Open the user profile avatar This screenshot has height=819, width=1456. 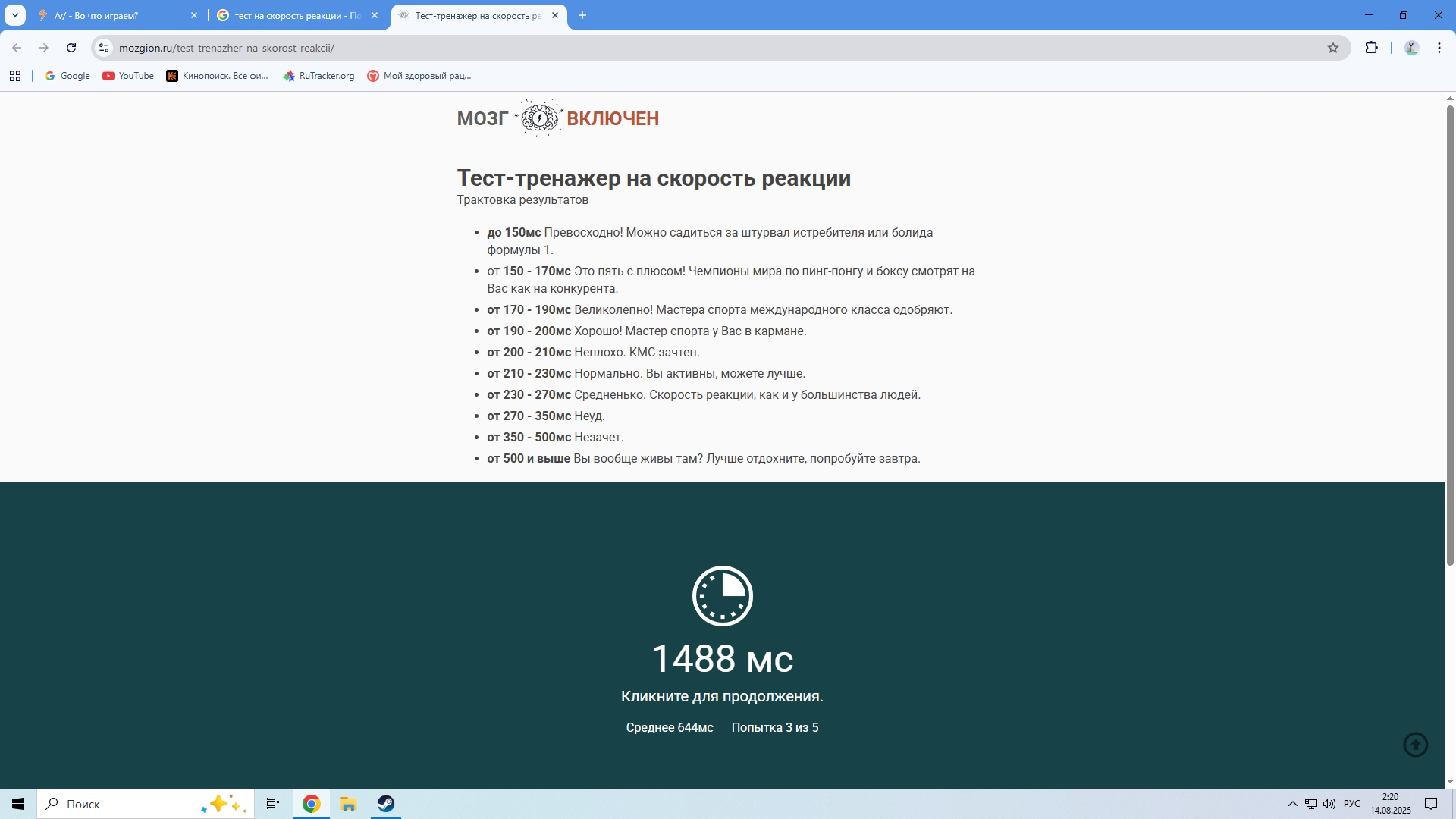point(1411,48)
